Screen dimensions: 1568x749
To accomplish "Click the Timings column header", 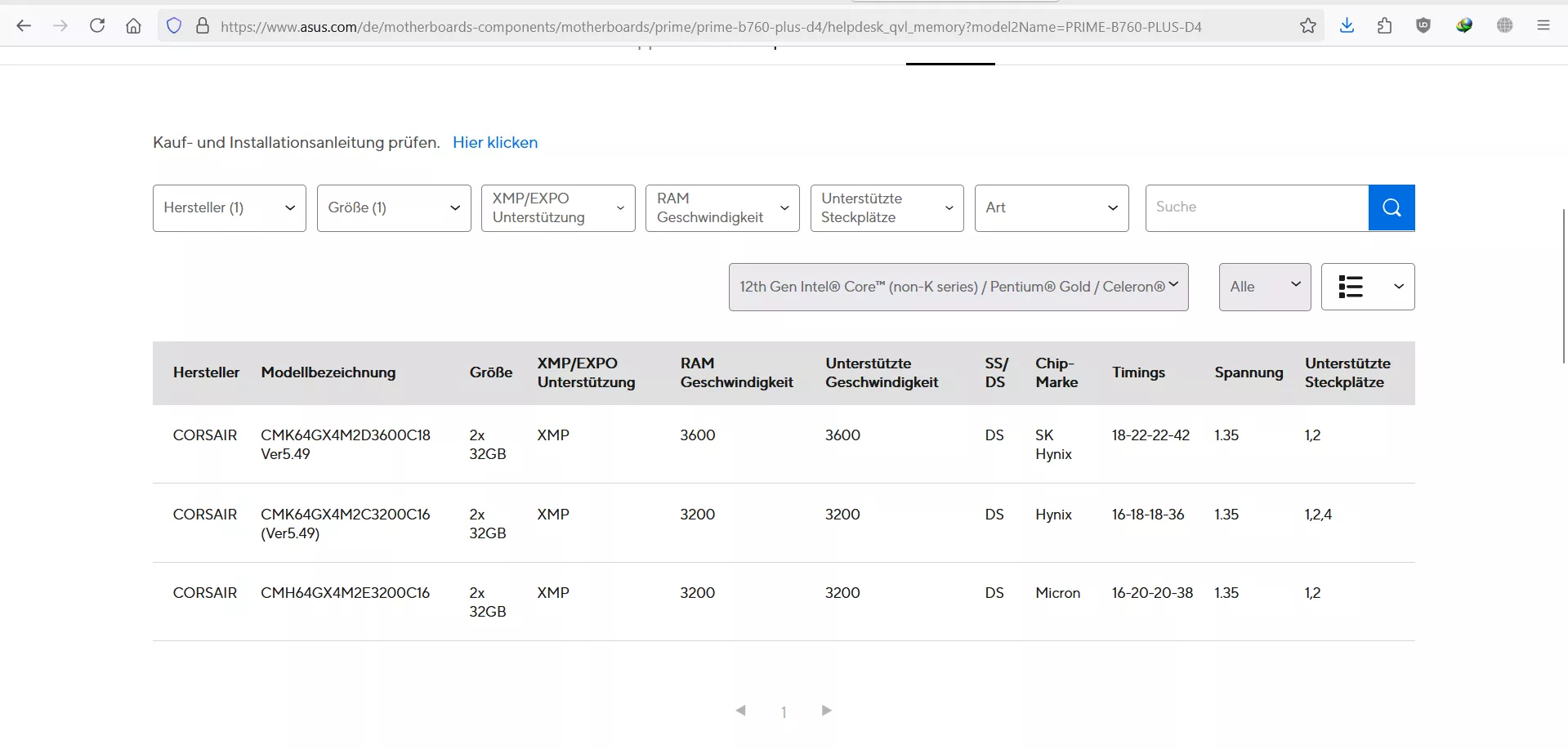I will [1138, 372].
